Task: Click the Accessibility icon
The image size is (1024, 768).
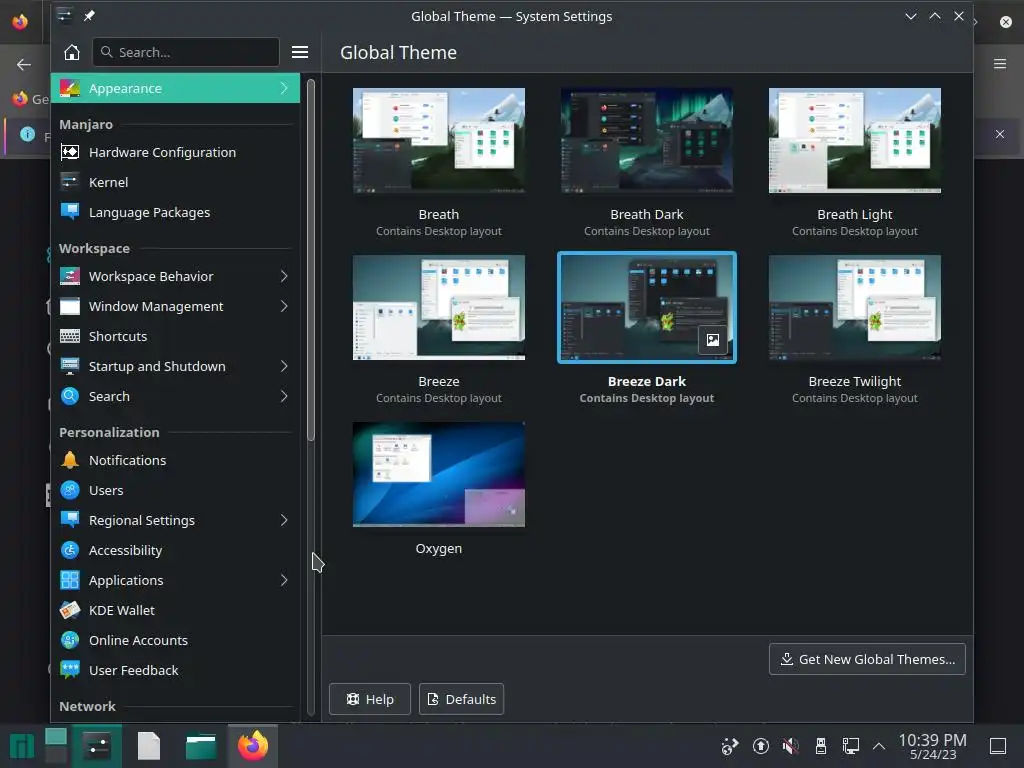Action: pyautogui.click(x=70, y=551)
